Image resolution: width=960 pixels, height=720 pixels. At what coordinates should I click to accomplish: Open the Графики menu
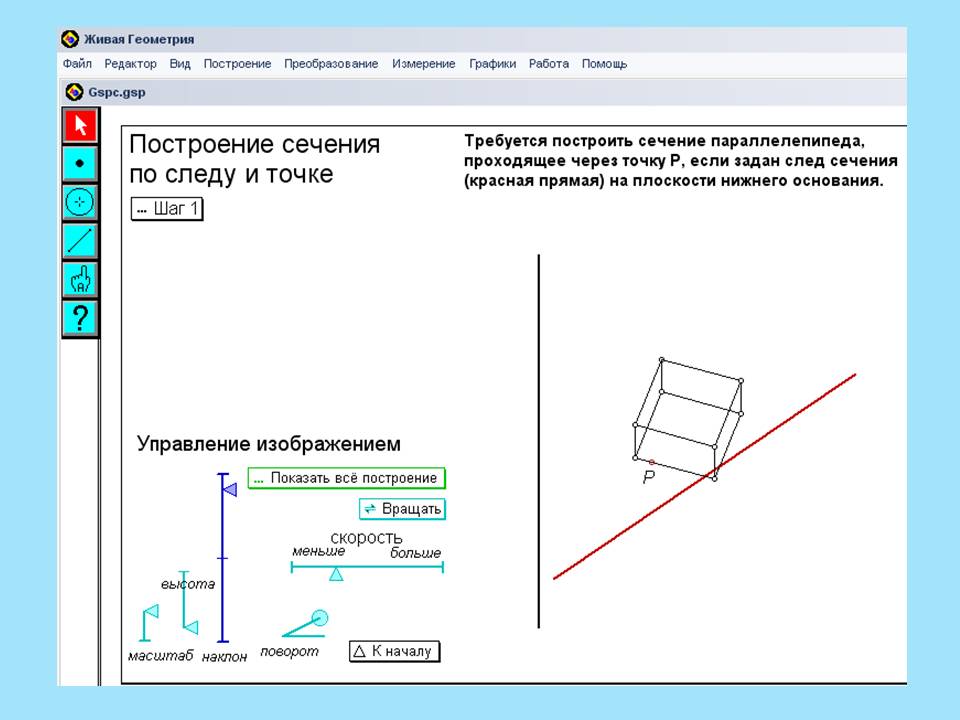pyautogui.click(x=492, y=64)
